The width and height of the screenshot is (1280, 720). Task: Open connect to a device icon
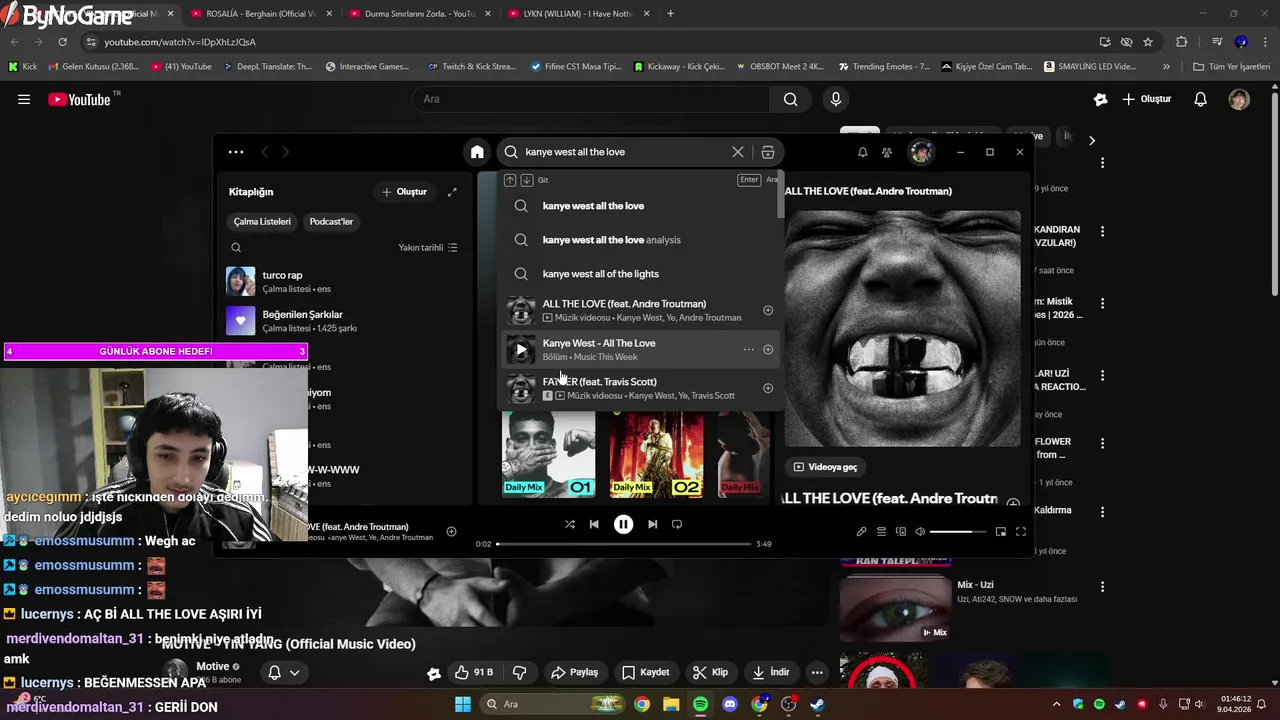point(901,532)
